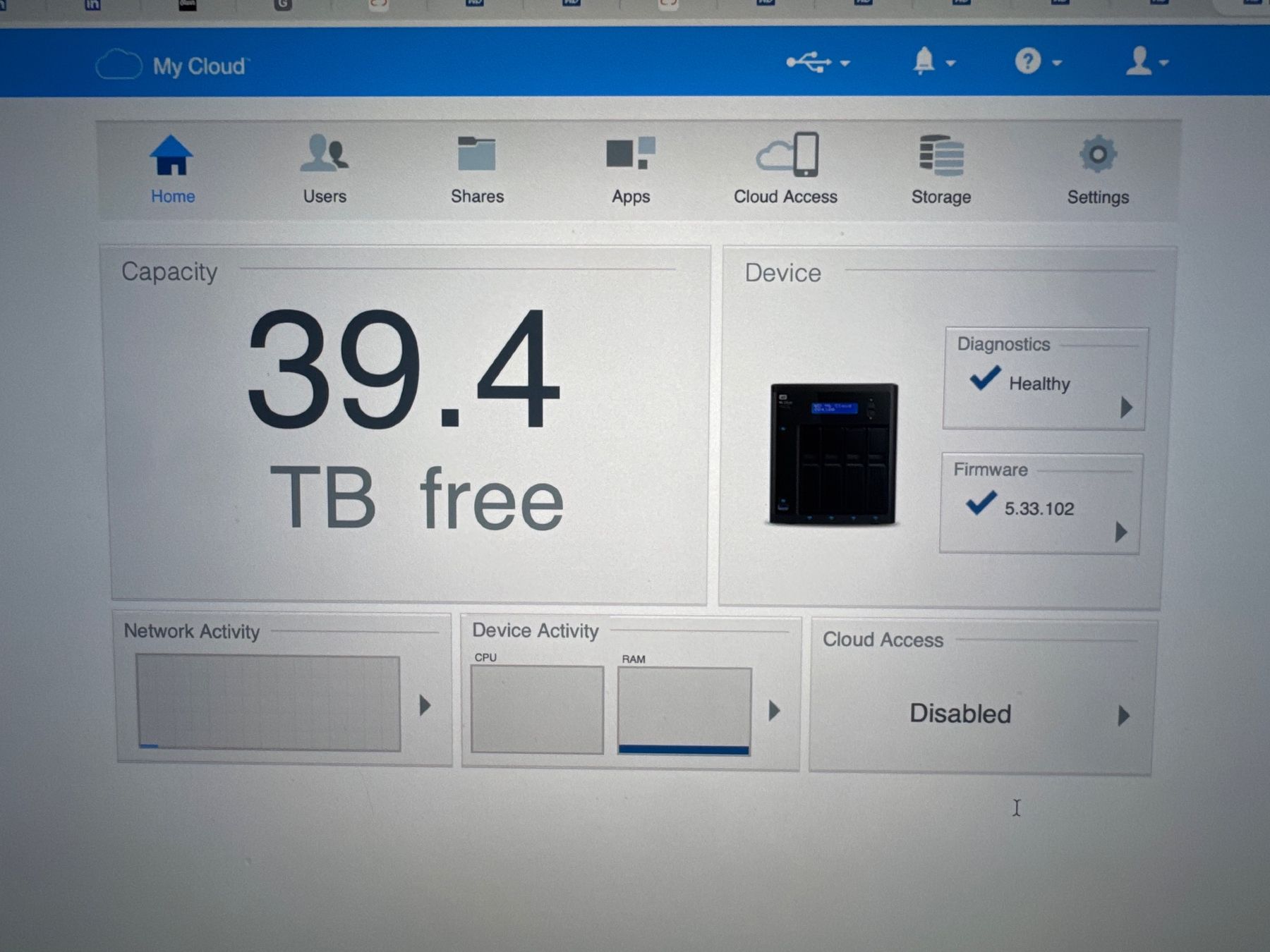Viewport: 1270px width, 952px height.
Task: Click the help question mark icon
Action: [1027, 61]
